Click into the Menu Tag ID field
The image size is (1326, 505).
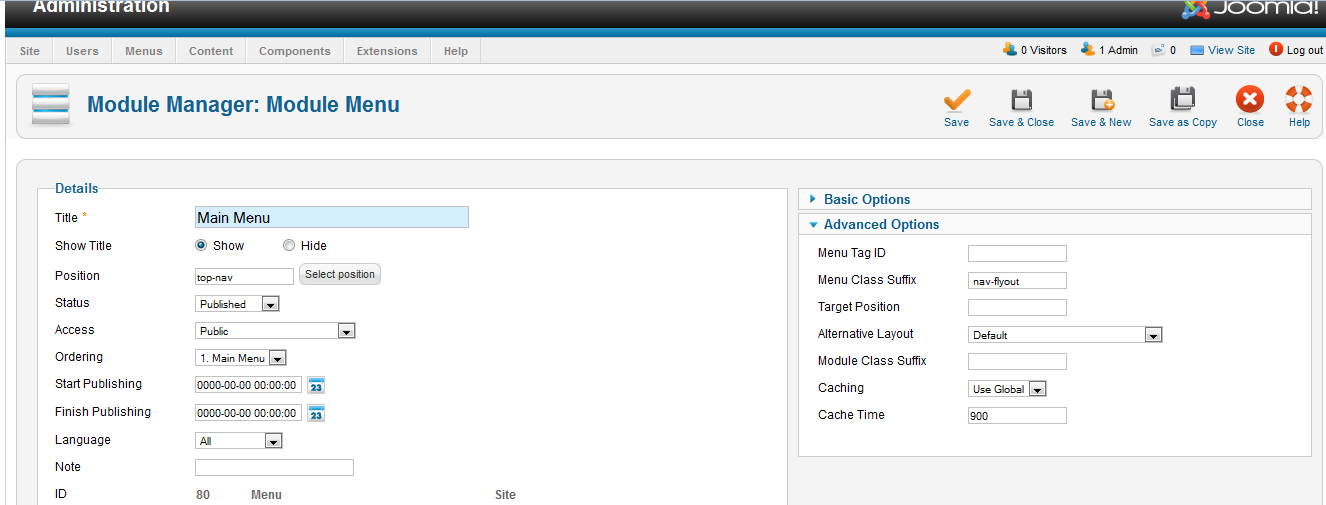[x=1017, y=254]
